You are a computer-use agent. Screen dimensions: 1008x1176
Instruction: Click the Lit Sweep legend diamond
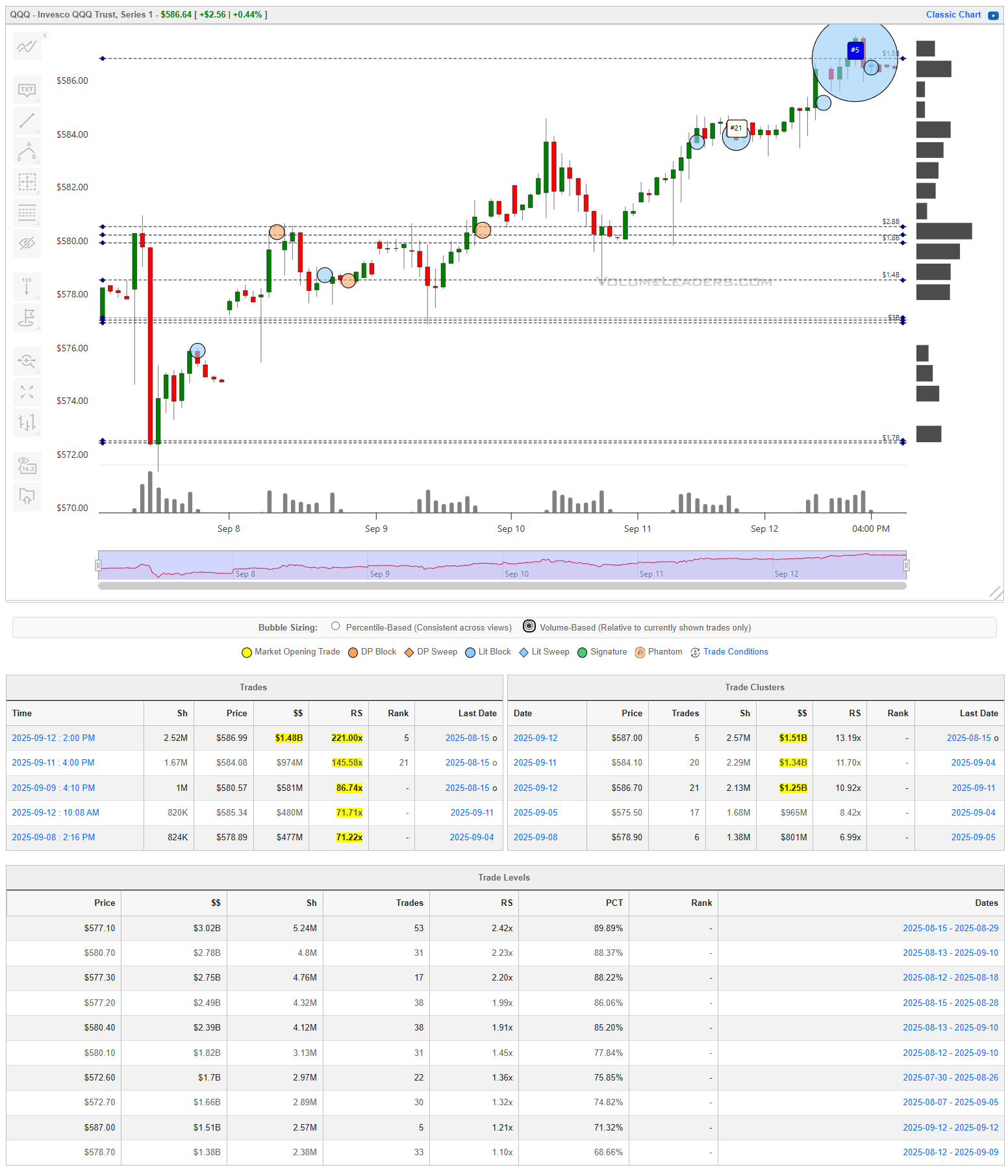tap(524, 653)
